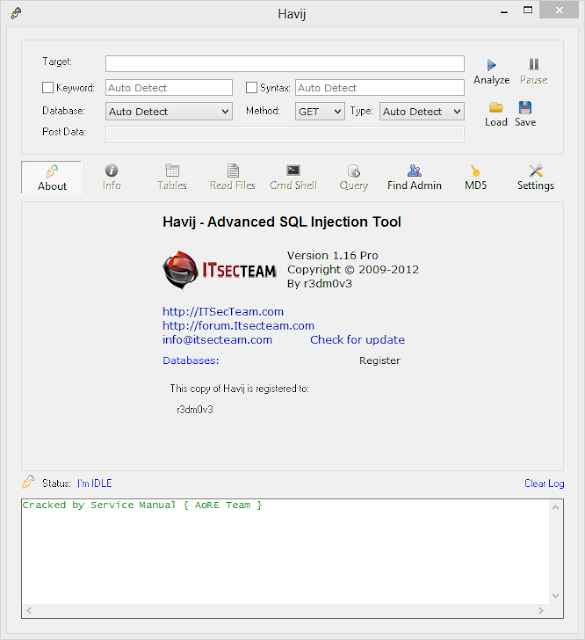585x640 pixels.
Task: Click the Save label
Action: click(525, 122)
